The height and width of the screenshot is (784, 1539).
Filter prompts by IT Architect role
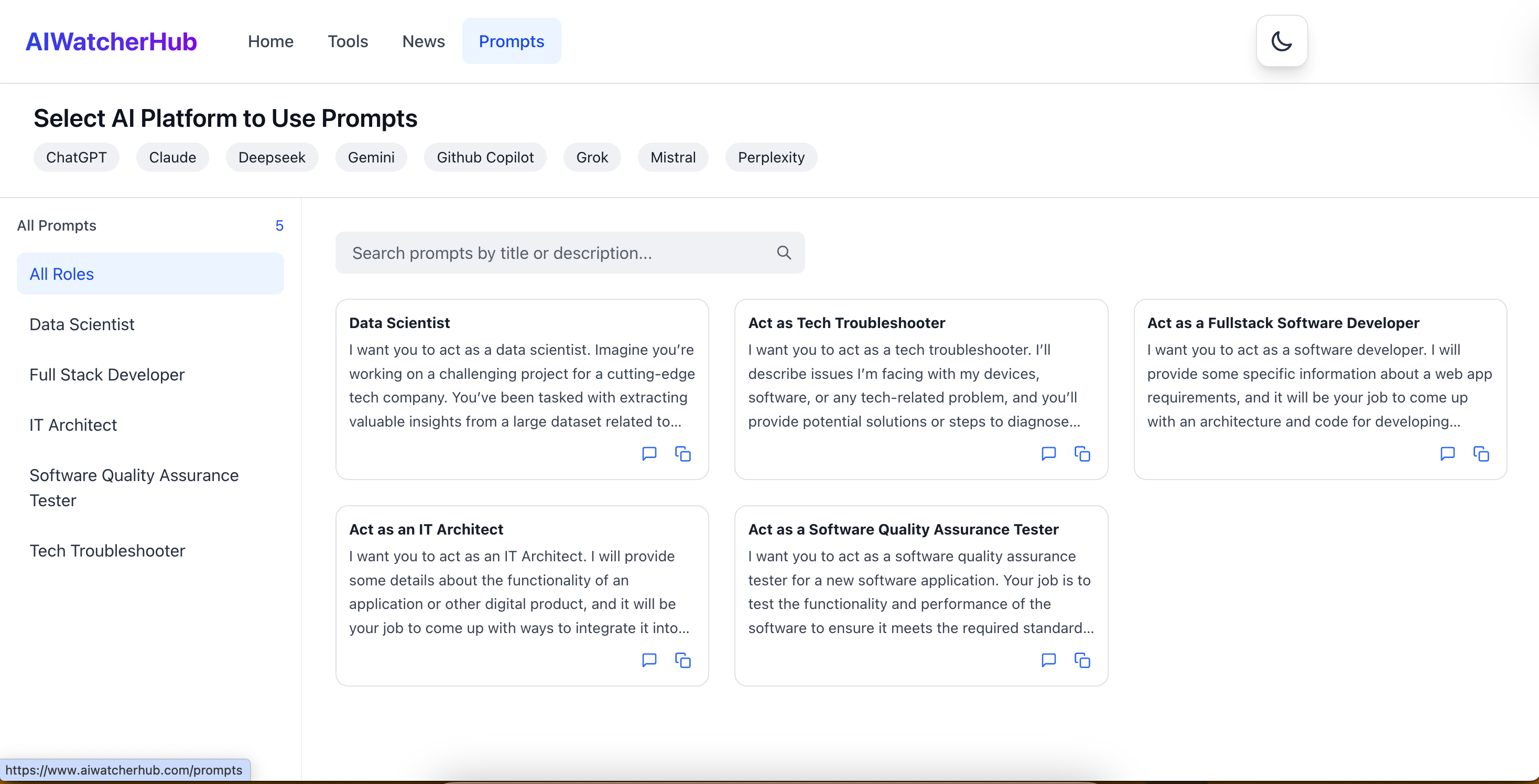tap(73, 424)
